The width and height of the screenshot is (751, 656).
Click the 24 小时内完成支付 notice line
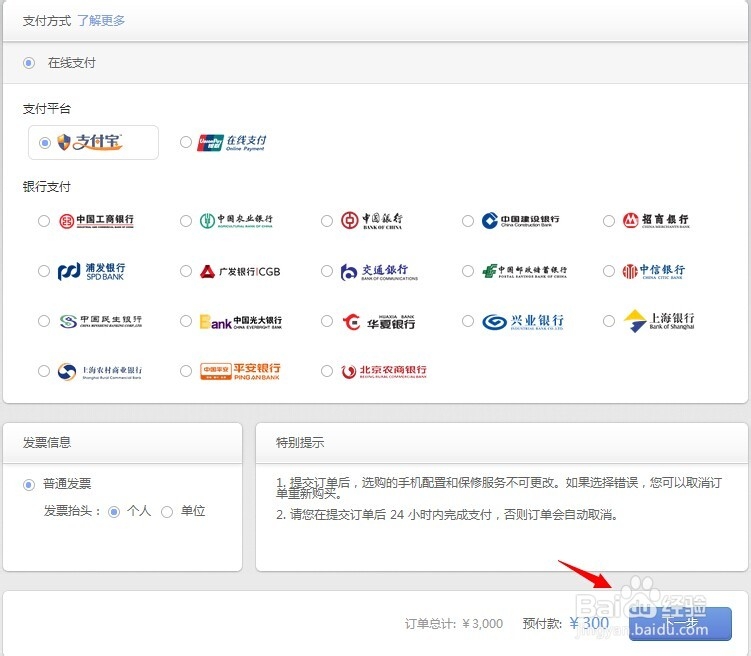(x=447, y=515)
